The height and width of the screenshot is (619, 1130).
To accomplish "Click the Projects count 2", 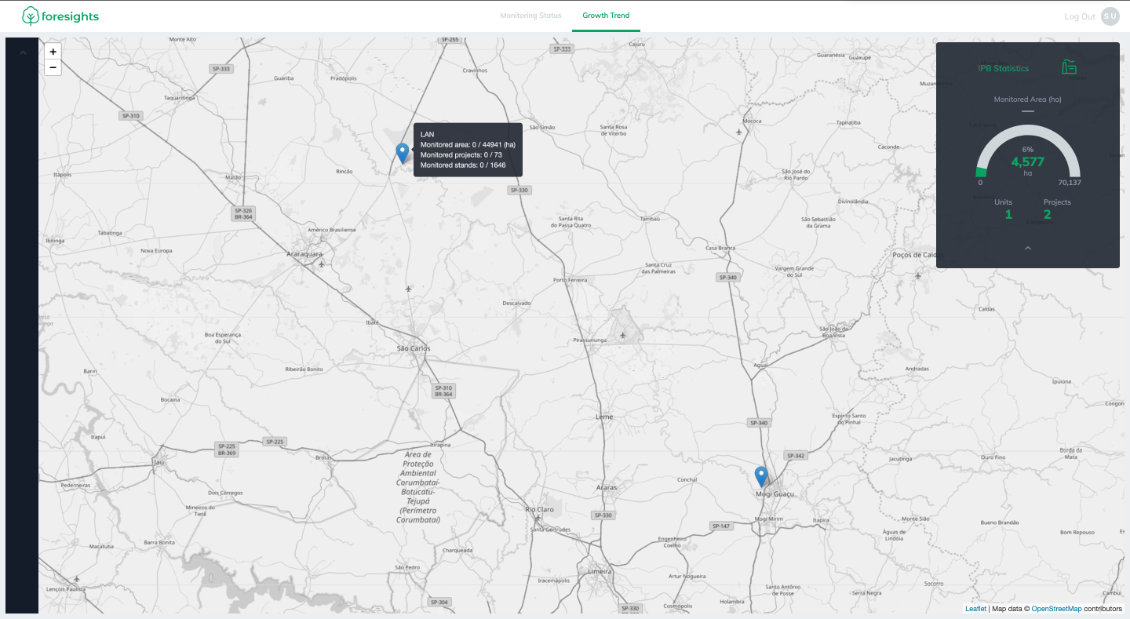I will 1047,214.
